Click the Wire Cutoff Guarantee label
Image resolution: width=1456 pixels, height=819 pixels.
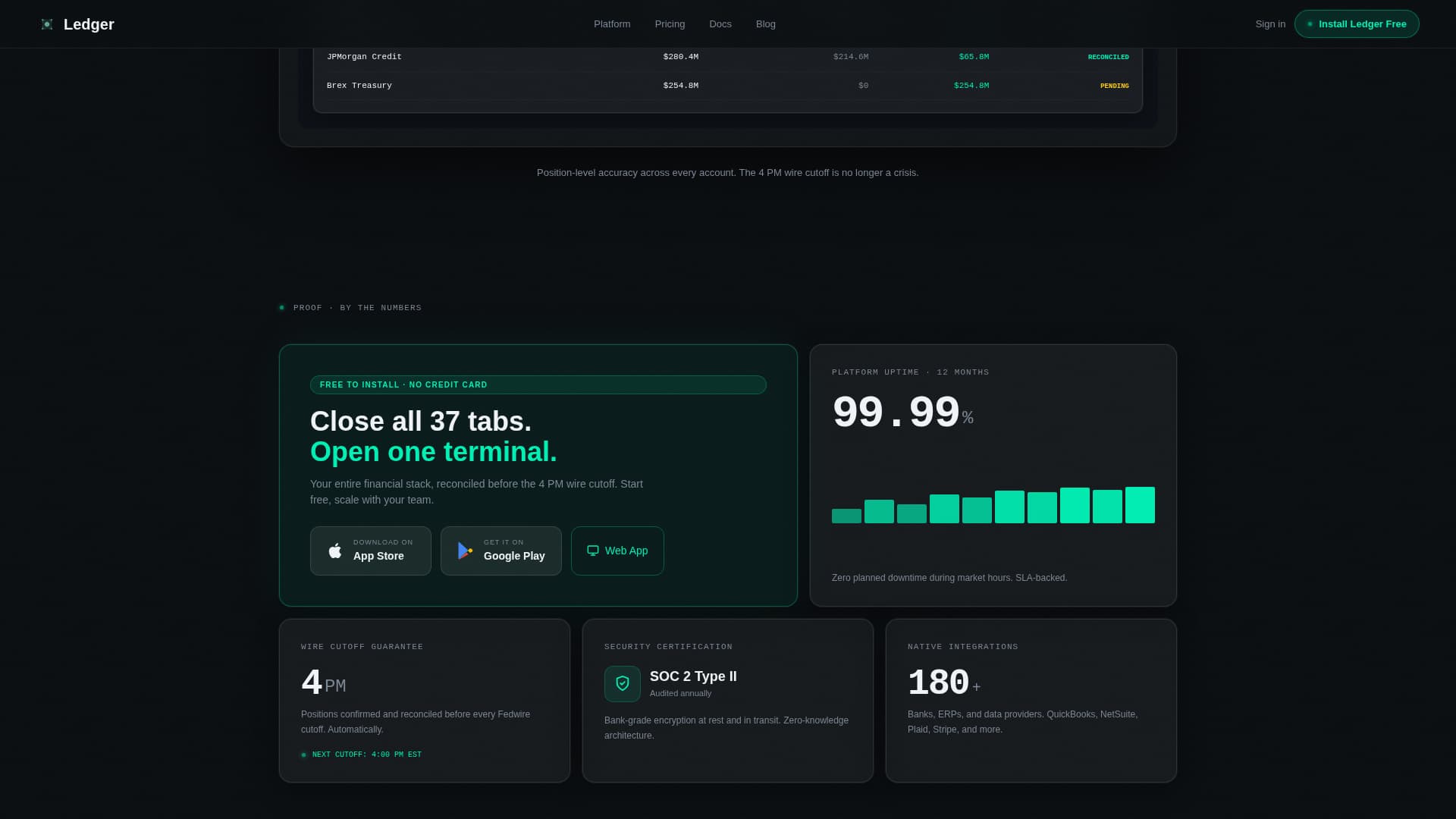362,647
